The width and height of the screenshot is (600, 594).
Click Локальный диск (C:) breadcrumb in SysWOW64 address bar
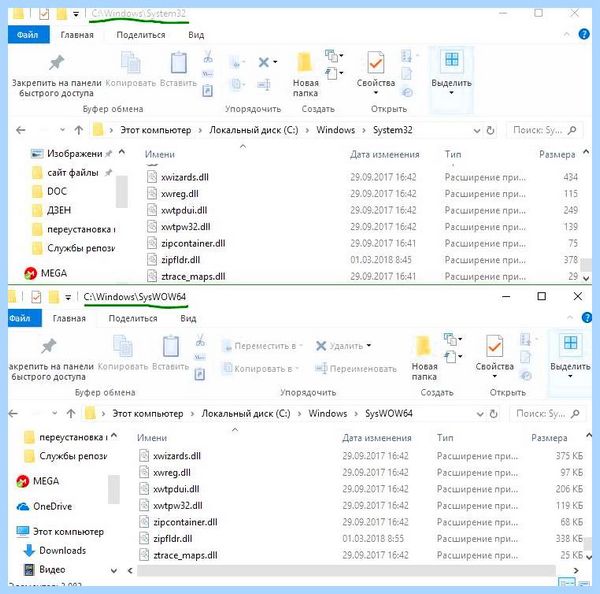tap(246, 414)
